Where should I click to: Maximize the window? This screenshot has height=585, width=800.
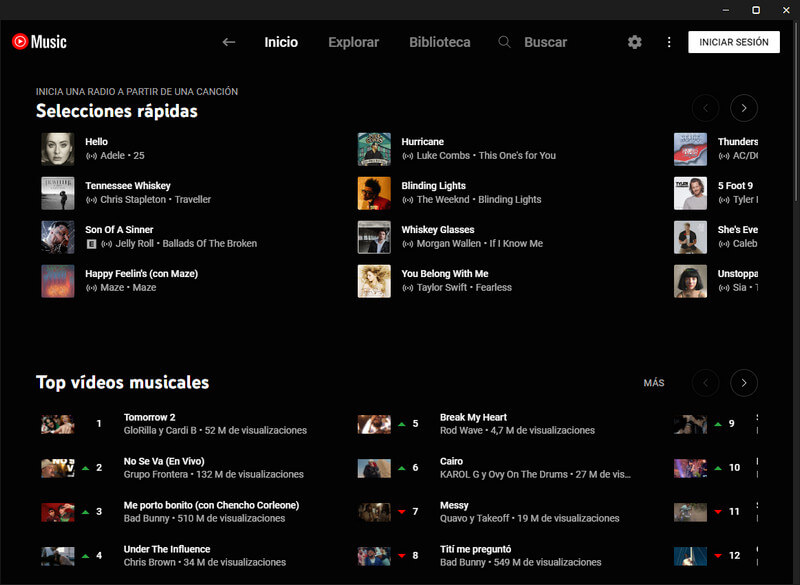pyautogui.click(x=756, y=10)
